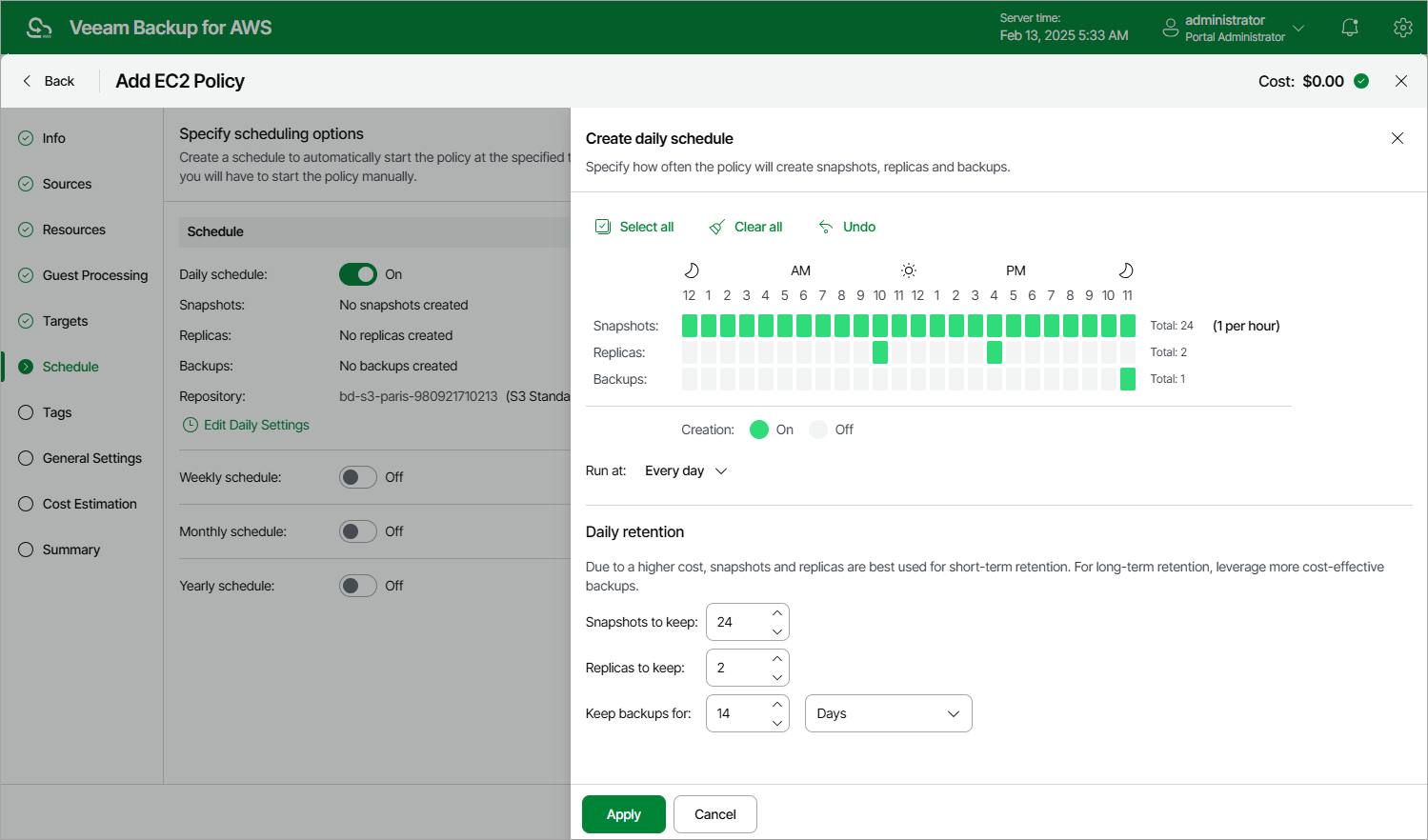Click the Apply button
Image resolution: width=1428 pixels, height=840 pixels.
(623, 814)
